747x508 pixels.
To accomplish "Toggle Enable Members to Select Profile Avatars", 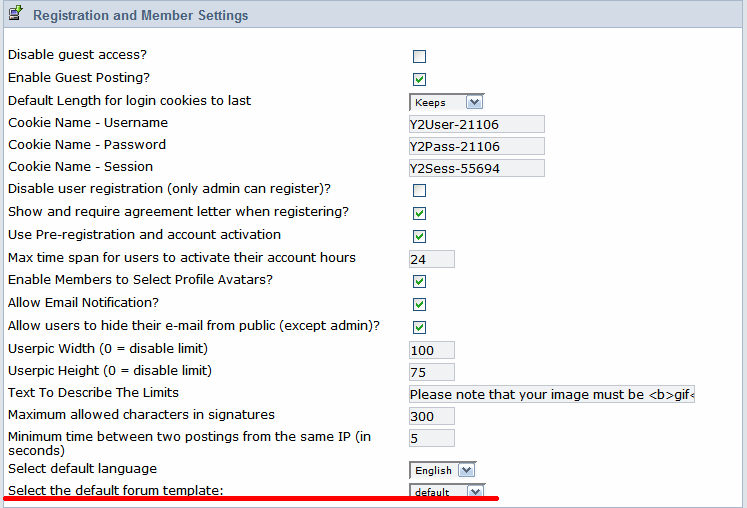I will click(419, 281).
